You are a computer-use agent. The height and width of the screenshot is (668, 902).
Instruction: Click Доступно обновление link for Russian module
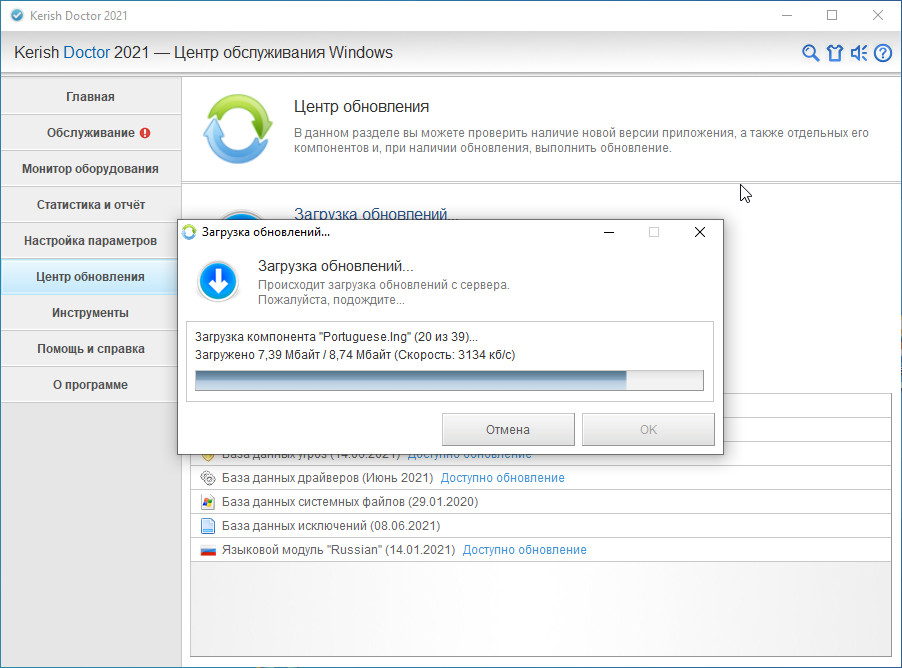[525, 550]
